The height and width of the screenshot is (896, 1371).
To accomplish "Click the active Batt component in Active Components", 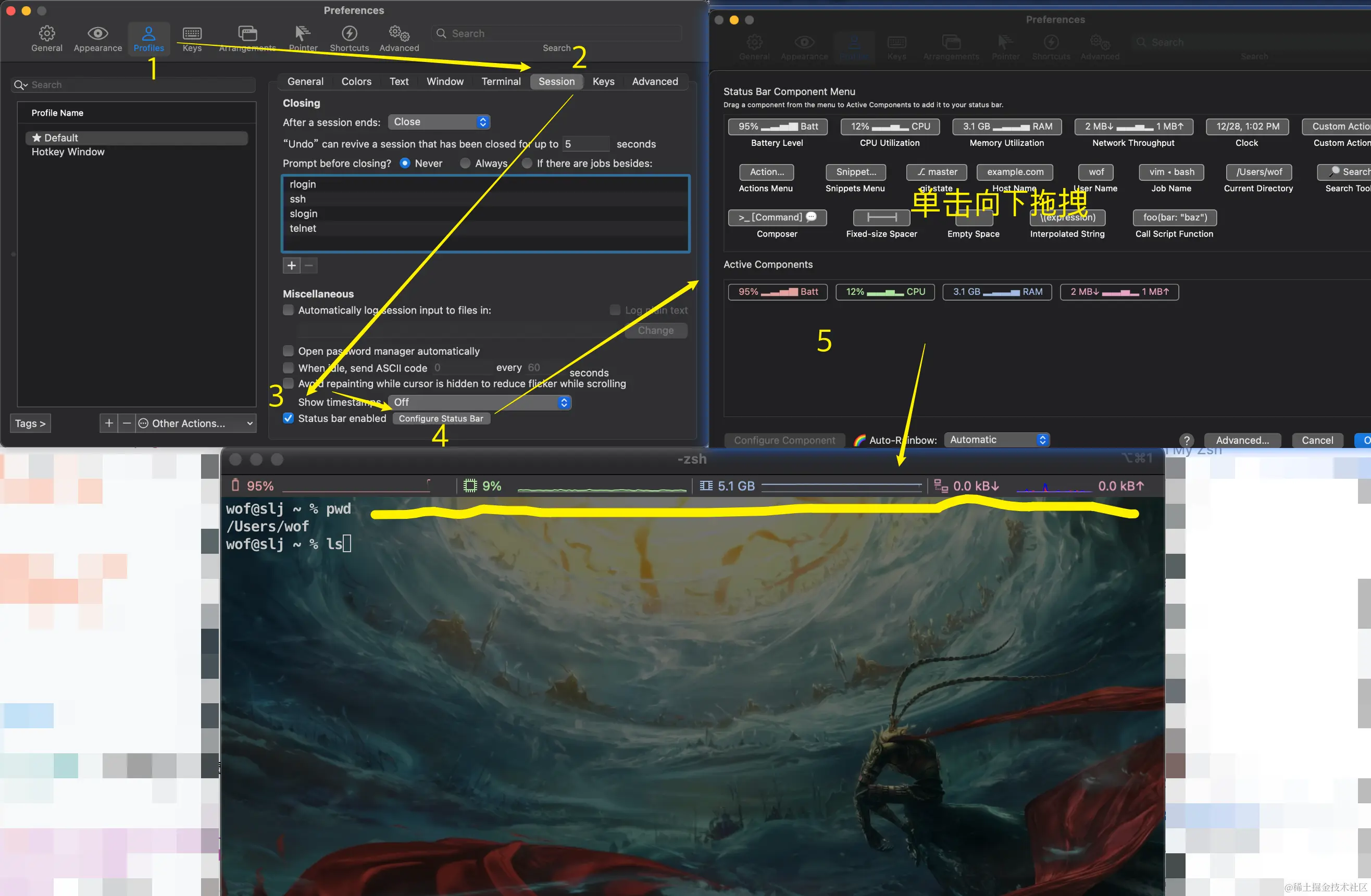I will point(777,292).
